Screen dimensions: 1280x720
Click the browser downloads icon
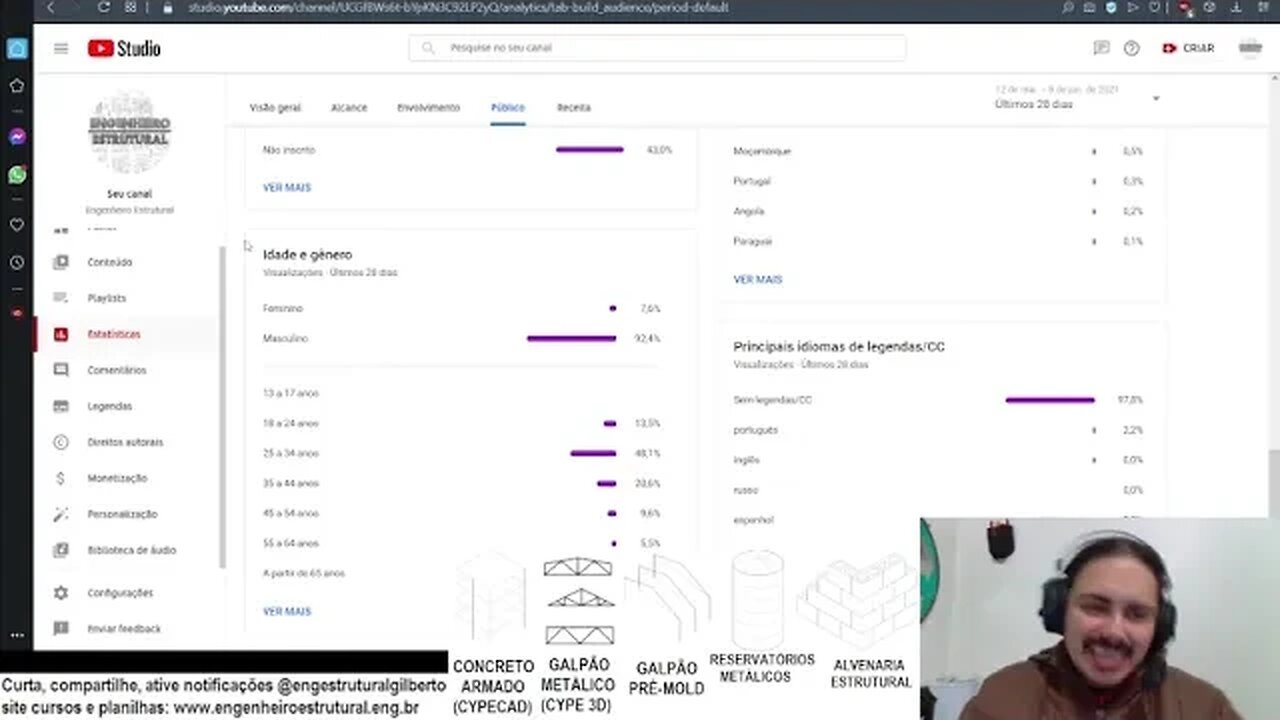point(1235,7)
